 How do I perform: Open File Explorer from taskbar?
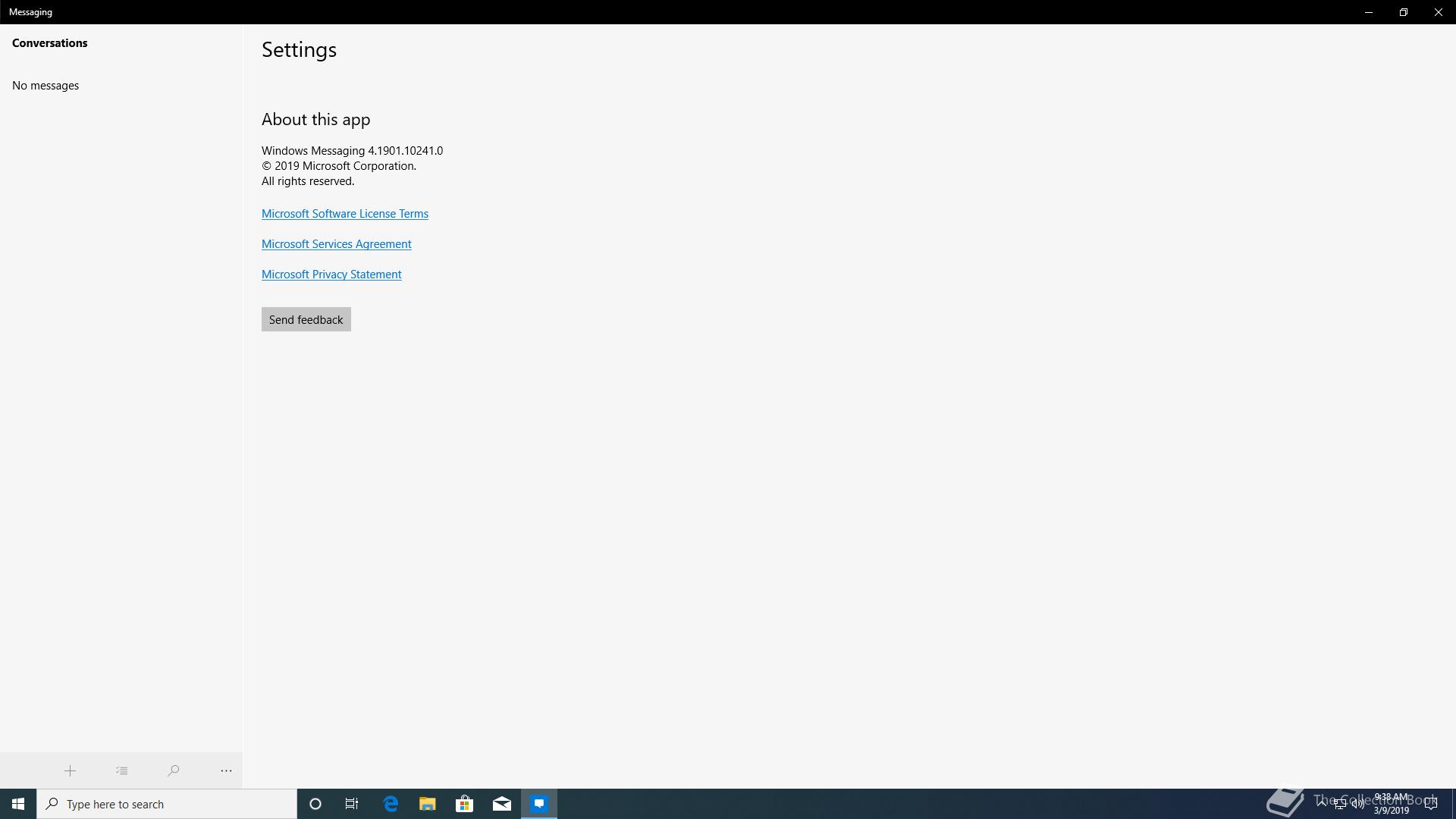click(x=428, y=804)
